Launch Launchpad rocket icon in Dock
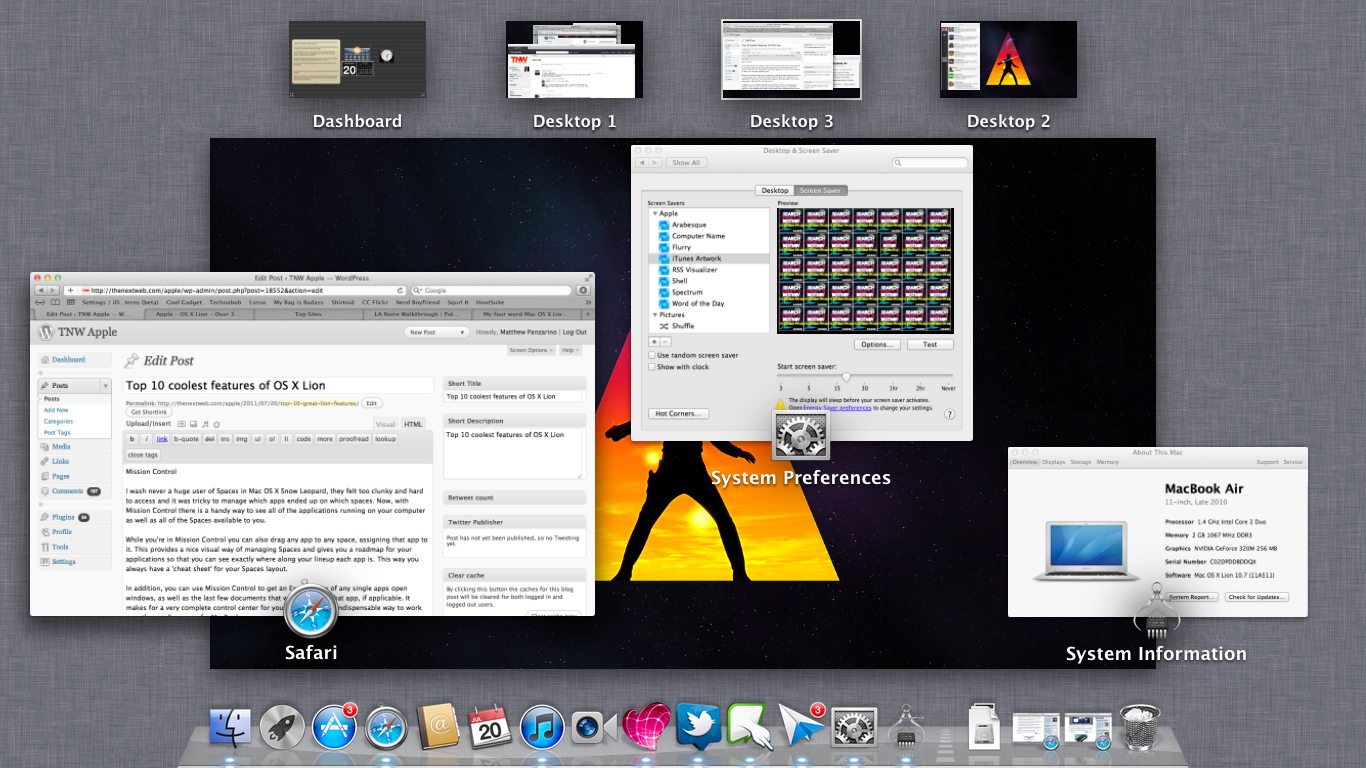This screenshot has width=1366, height=768. [x=282, y=727]
